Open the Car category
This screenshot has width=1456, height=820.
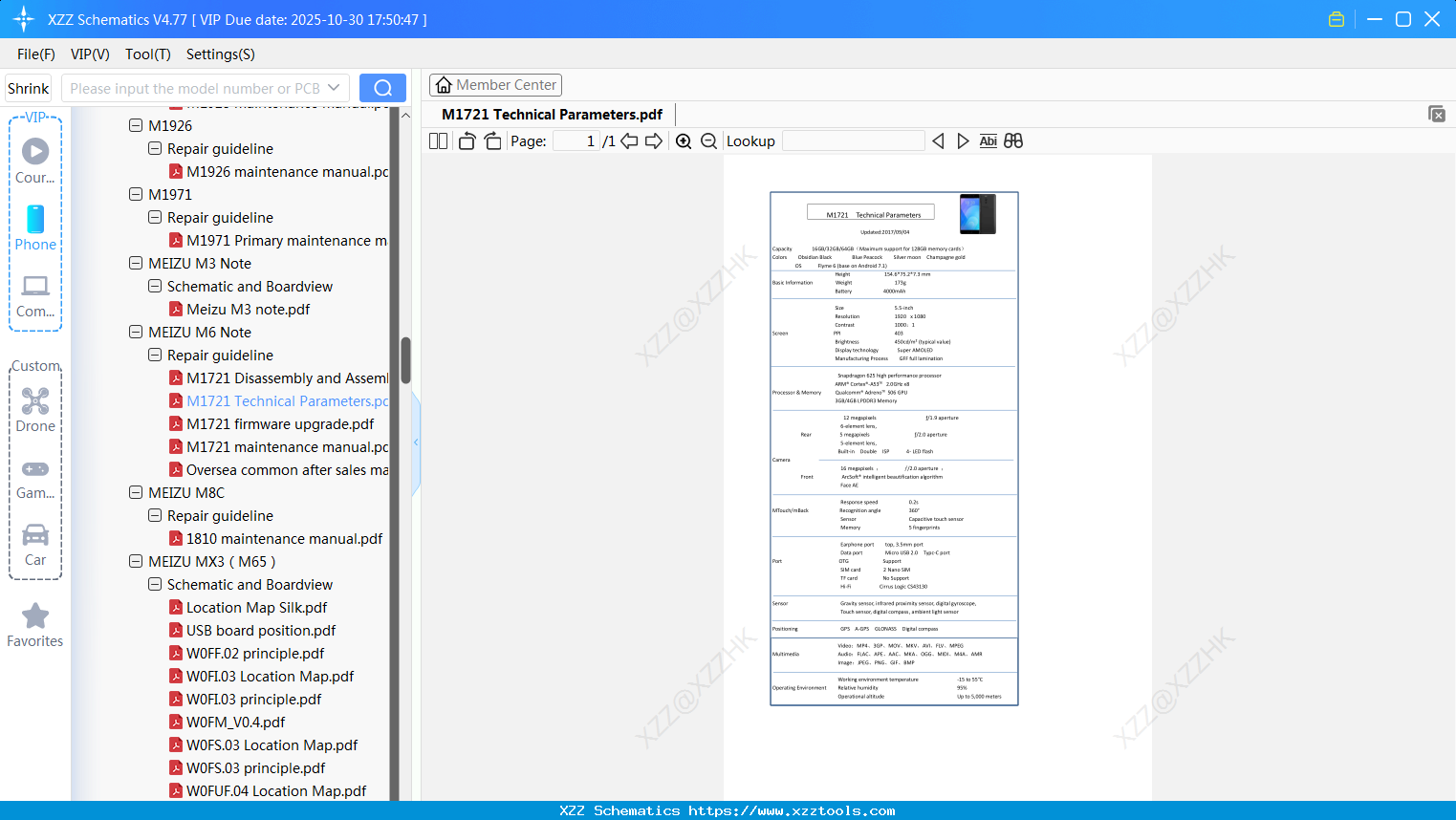[35, 546]
